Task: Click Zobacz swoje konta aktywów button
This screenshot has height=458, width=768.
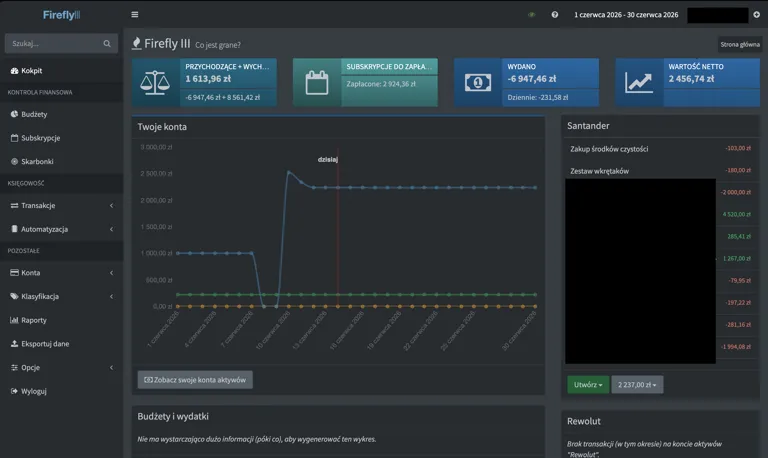Action: [x=195, y=380]
